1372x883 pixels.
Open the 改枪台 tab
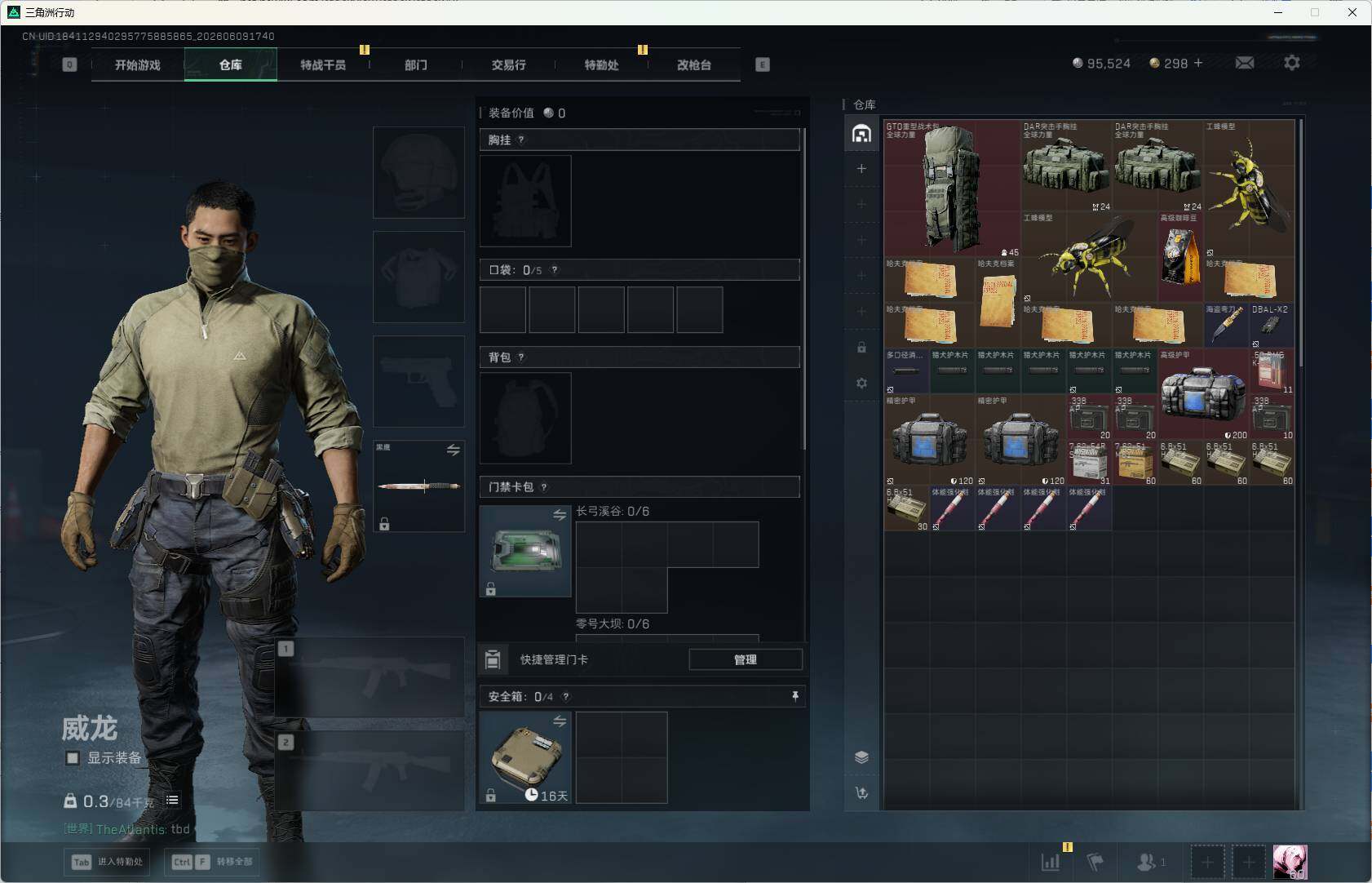(x=694, y=64)
